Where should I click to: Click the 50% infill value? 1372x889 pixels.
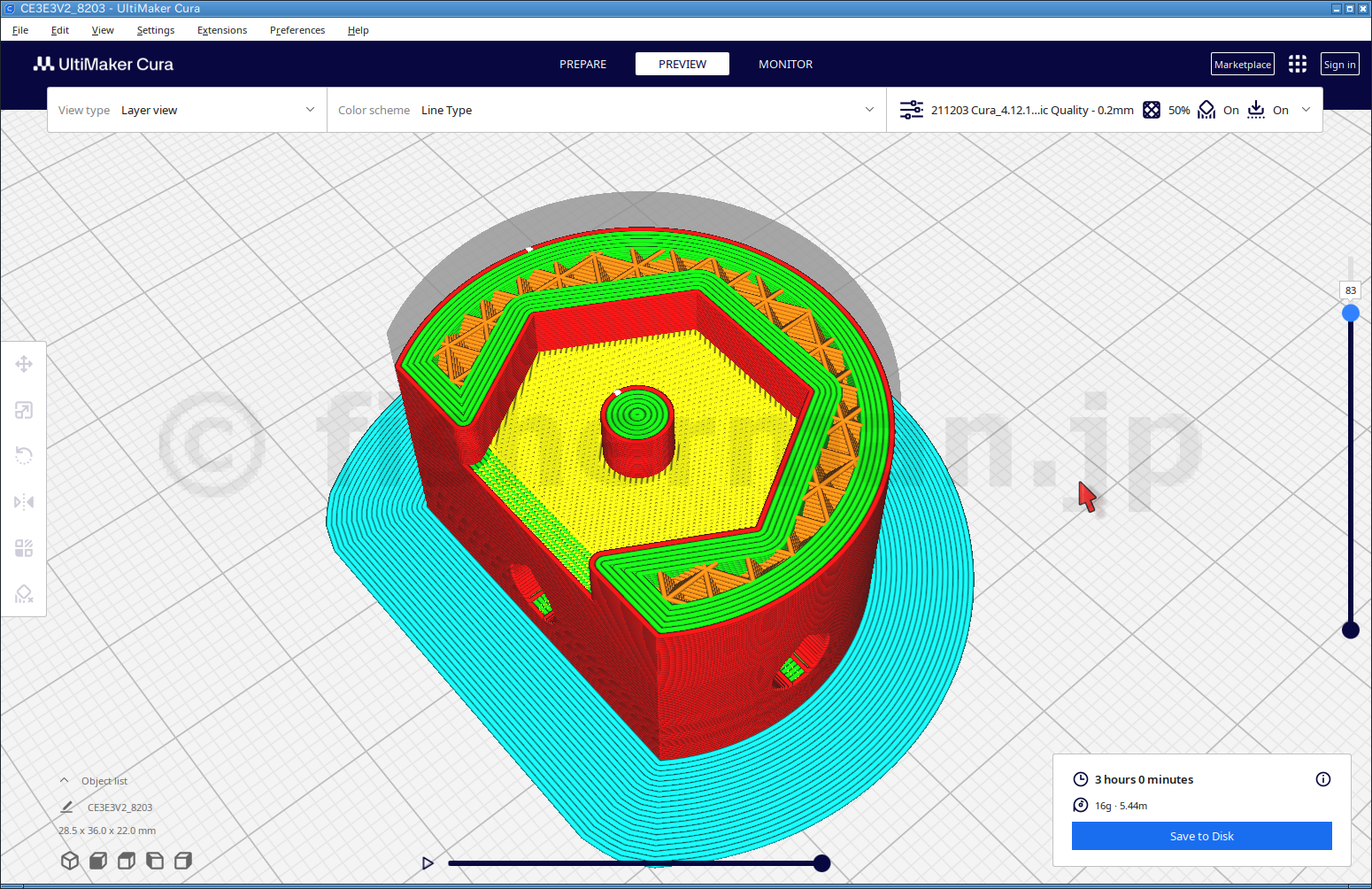coord(1179,110)
